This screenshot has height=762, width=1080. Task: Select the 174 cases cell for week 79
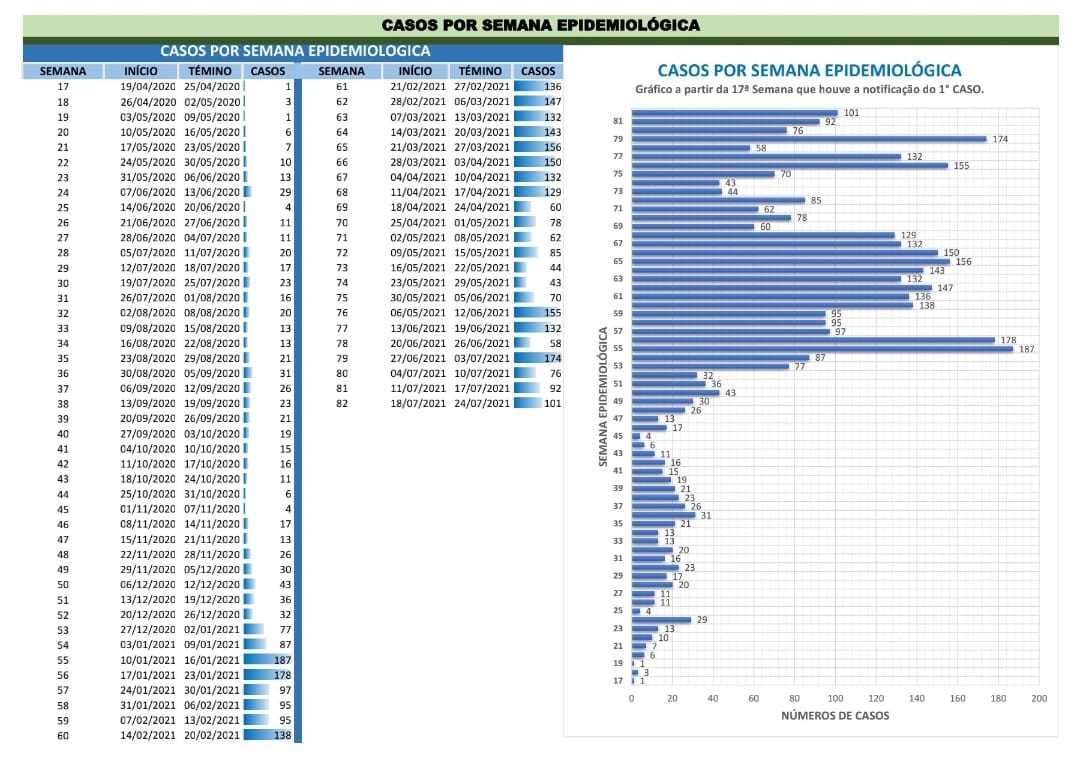(538, 357)
